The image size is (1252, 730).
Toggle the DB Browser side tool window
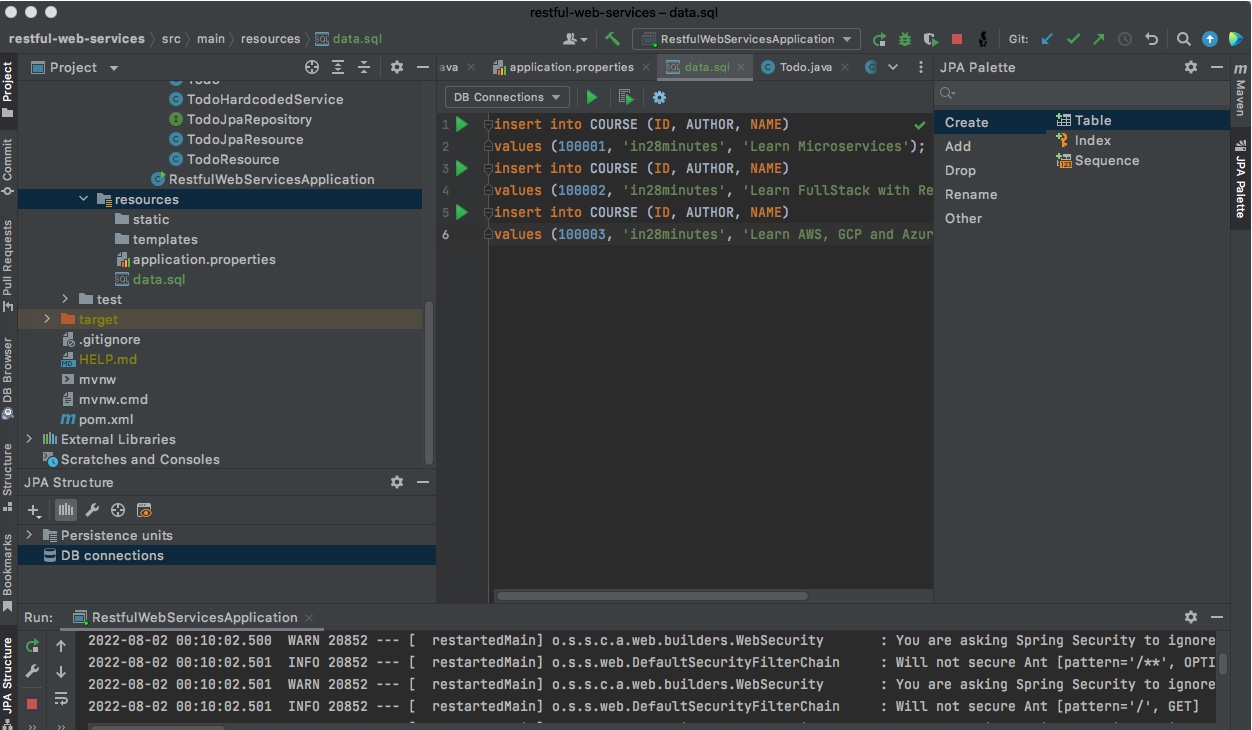click(x=8, y=376)
